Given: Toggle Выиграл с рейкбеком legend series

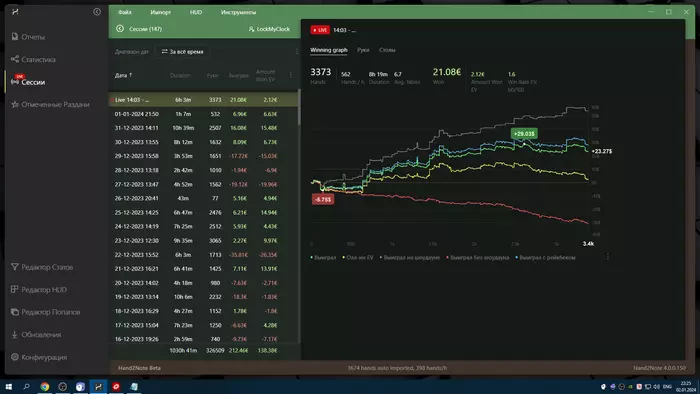Looking at the screenshot, I should [x=546, y=257].
